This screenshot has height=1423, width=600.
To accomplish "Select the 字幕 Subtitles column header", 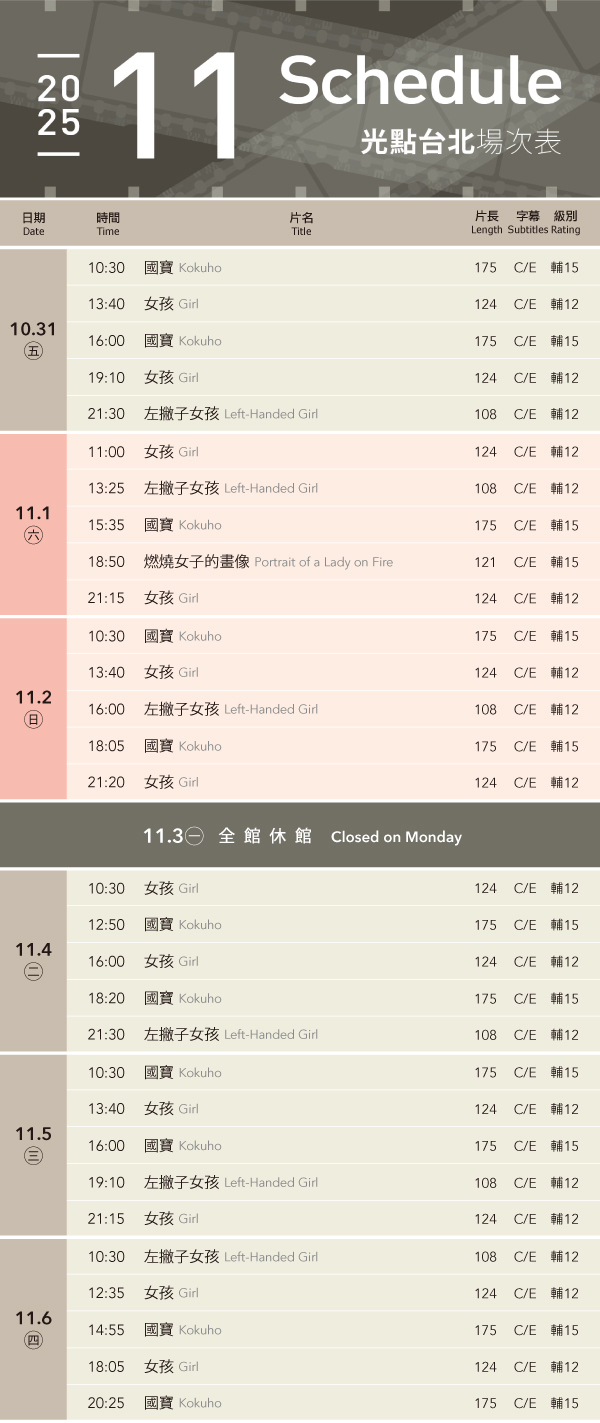I will tap(527, 222).
